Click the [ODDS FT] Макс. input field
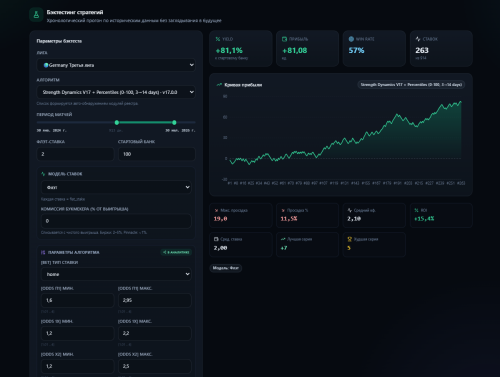This screenshot has height=377, width=500. tap(155, 300)
